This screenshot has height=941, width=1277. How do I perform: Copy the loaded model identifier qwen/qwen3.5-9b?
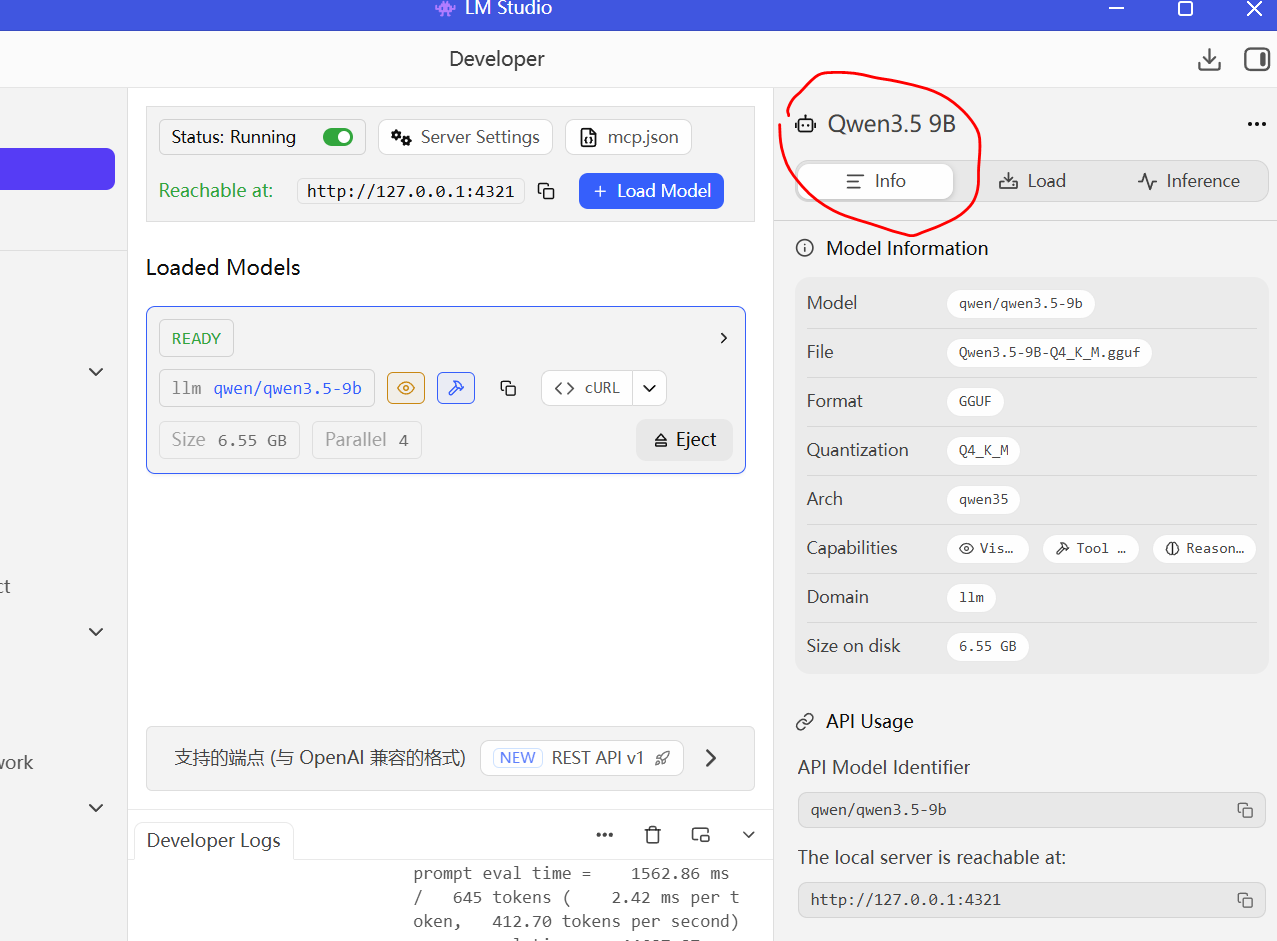[x=508, y=388]
